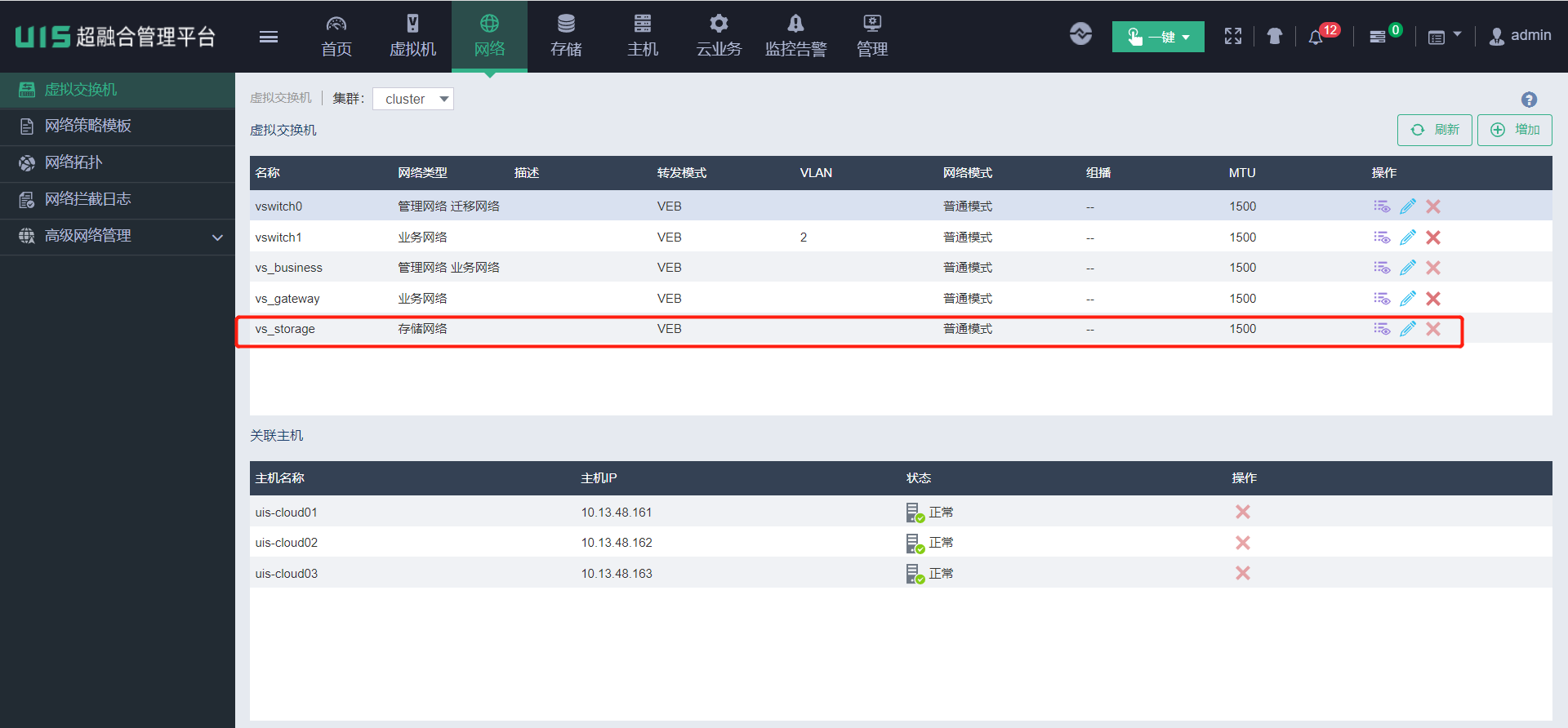Click the 增加 add button
The image size is (1568, 728).
click(1515, 130)
